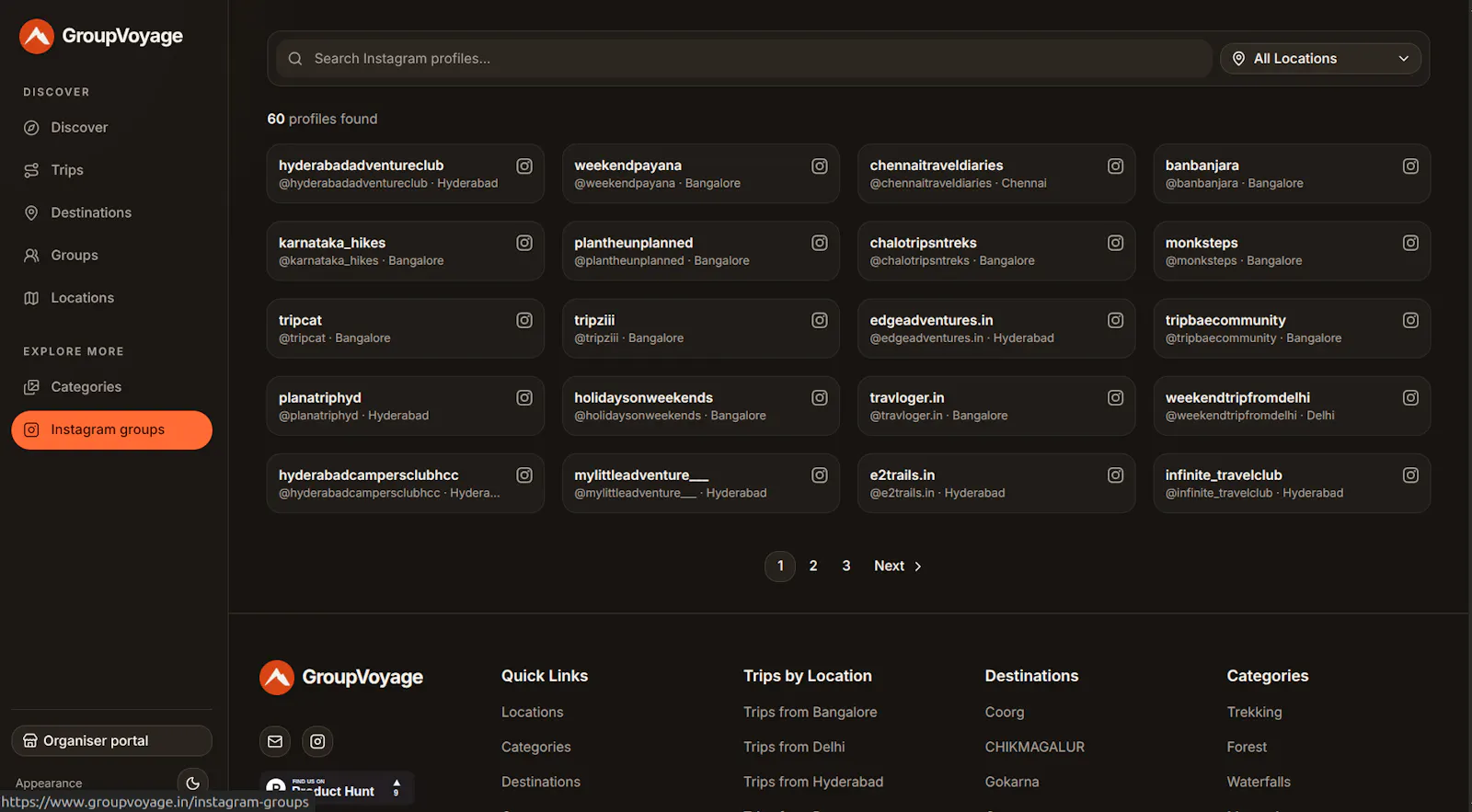This screenshot has width=1472, height=812.
Task: Go to page 3 of results
Action: point(846,566)
